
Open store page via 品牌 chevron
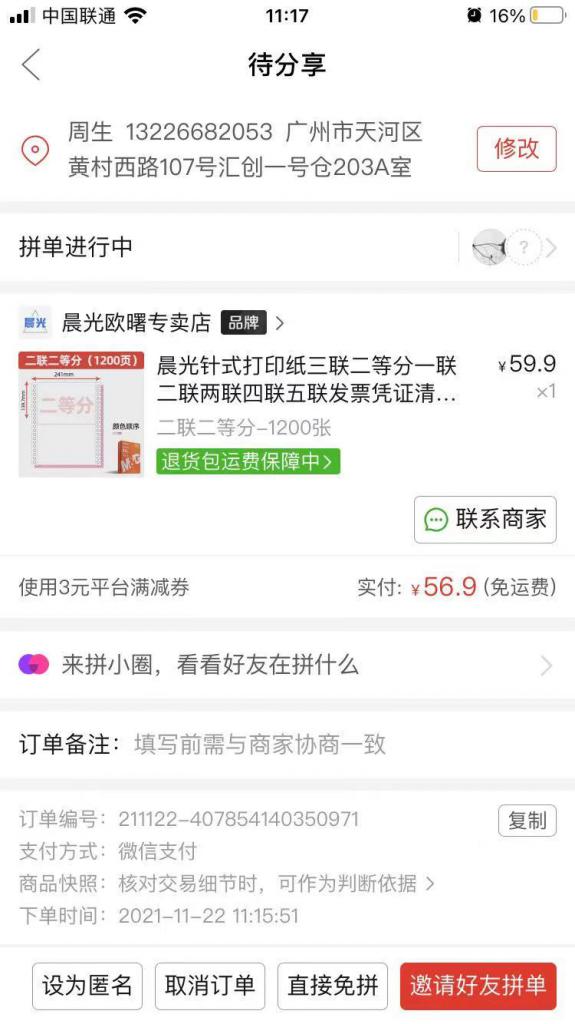280,323
